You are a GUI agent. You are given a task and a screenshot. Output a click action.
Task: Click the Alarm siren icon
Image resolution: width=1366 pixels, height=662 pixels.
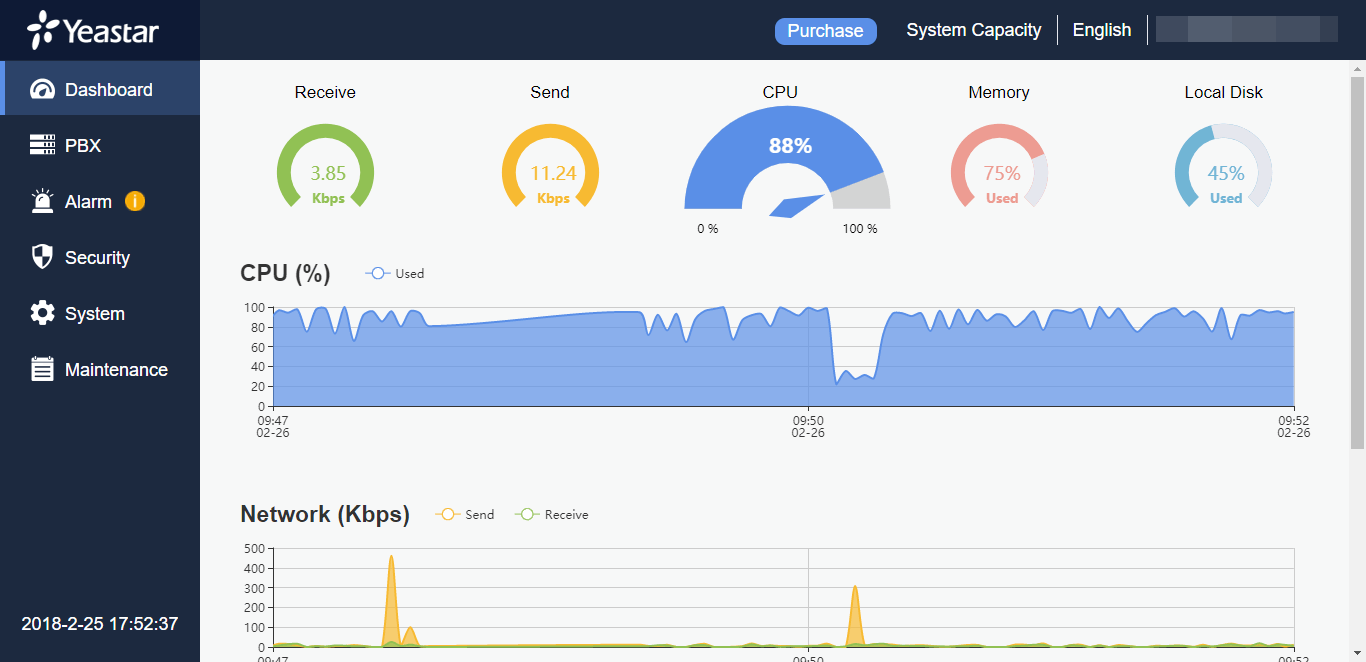(x=42, y=201)
